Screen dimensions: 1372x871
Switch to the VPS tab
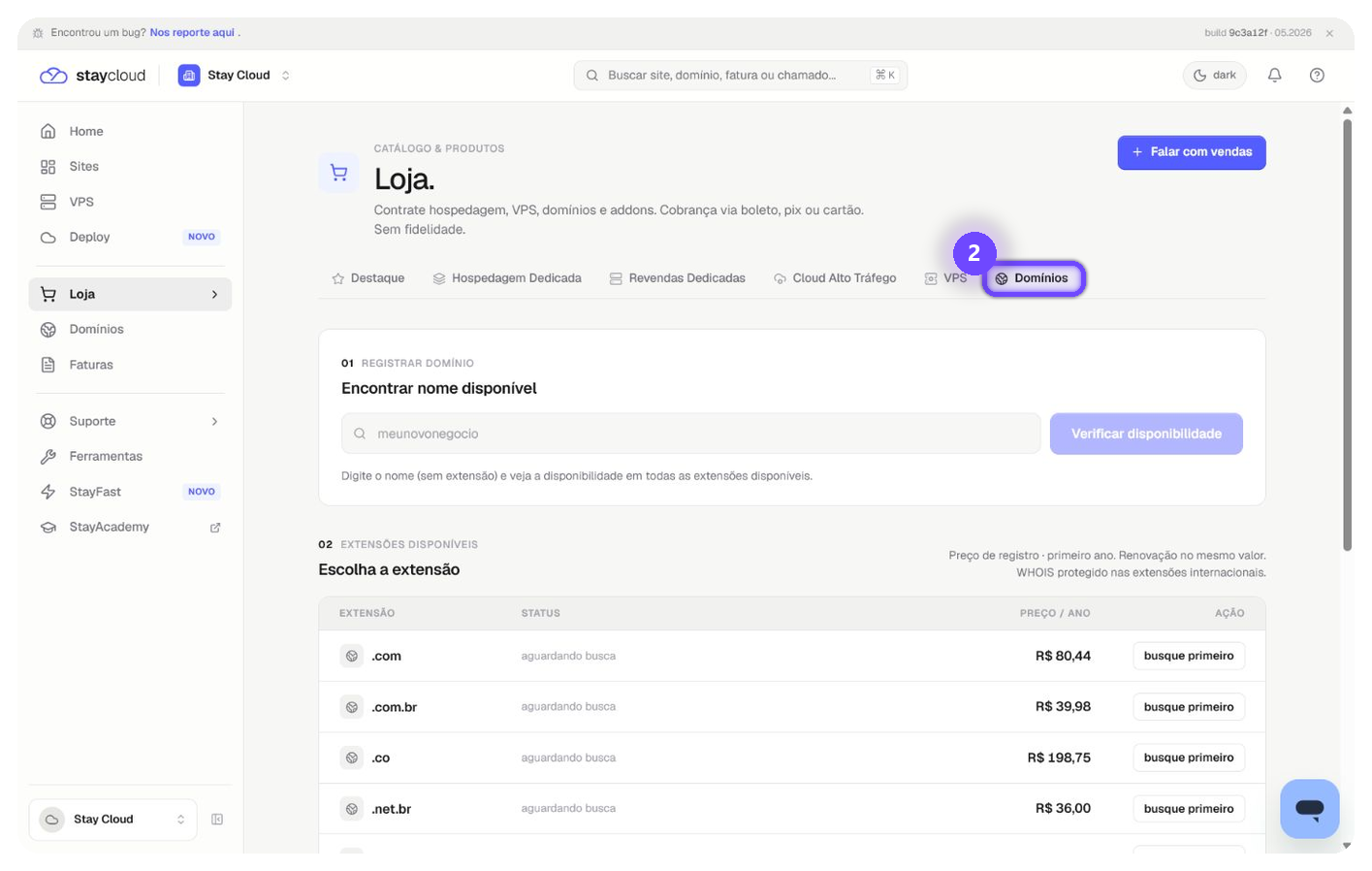[x=945, y=278]
